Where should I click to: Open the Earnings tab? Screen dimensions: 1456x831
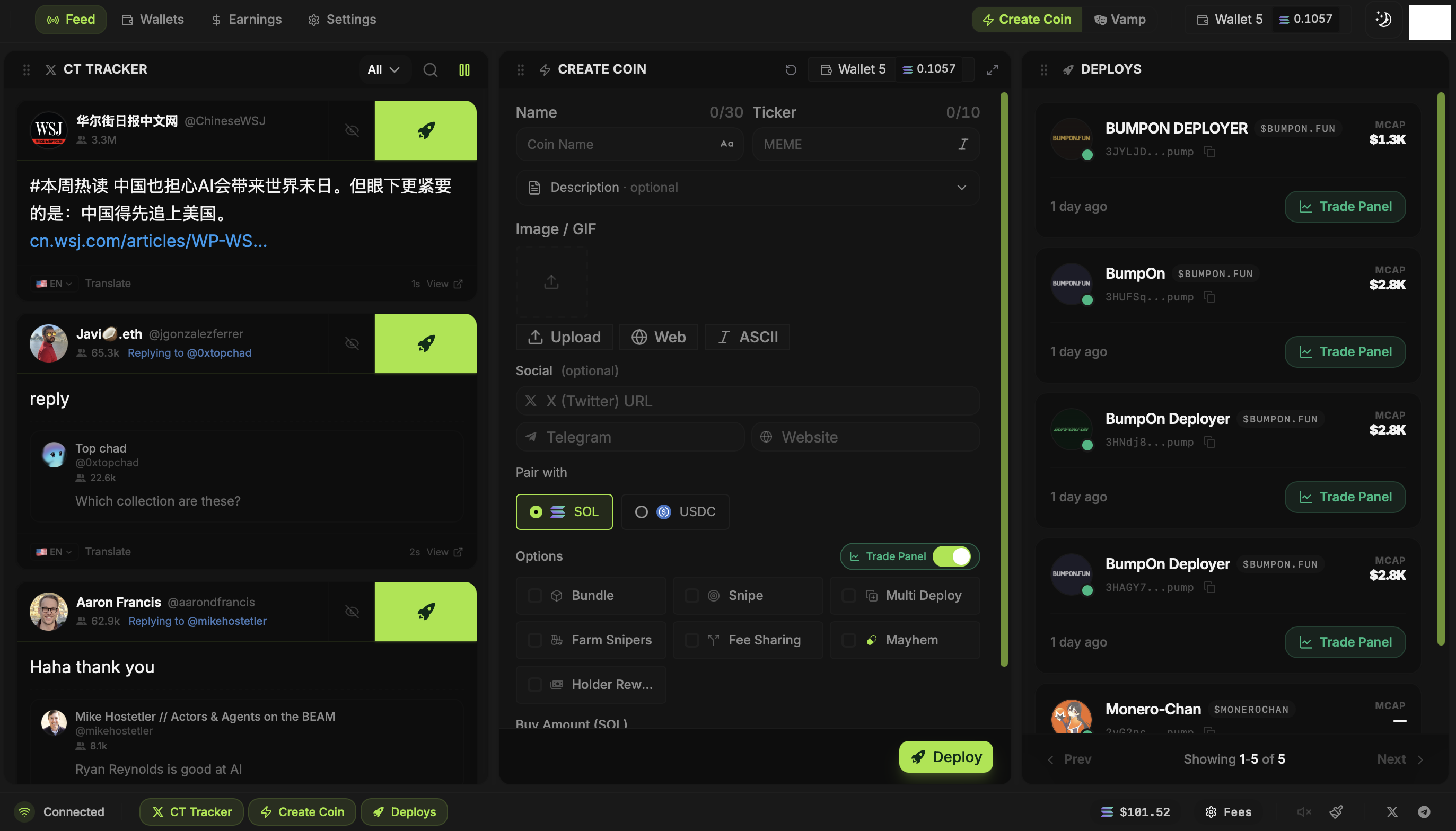pos(246,20)
